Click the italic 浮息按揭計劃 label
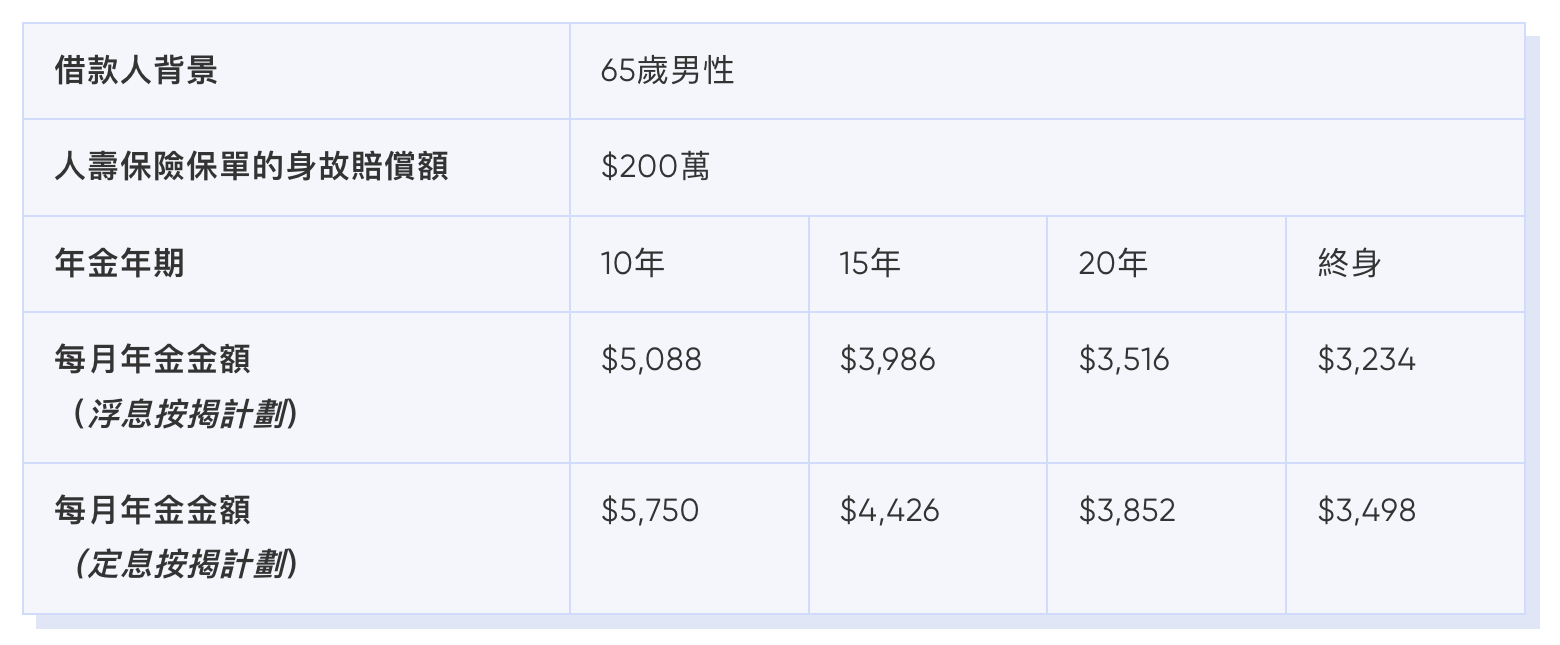 tap(186, 415)
